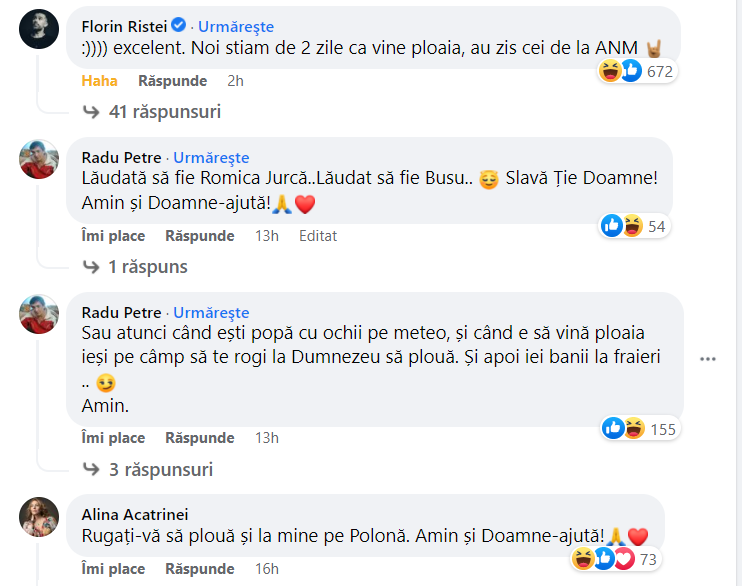The height and width of the screenshot is (586, 742).
Task: View the 73 reactions on Alina's comment
Action: (615, 559)
